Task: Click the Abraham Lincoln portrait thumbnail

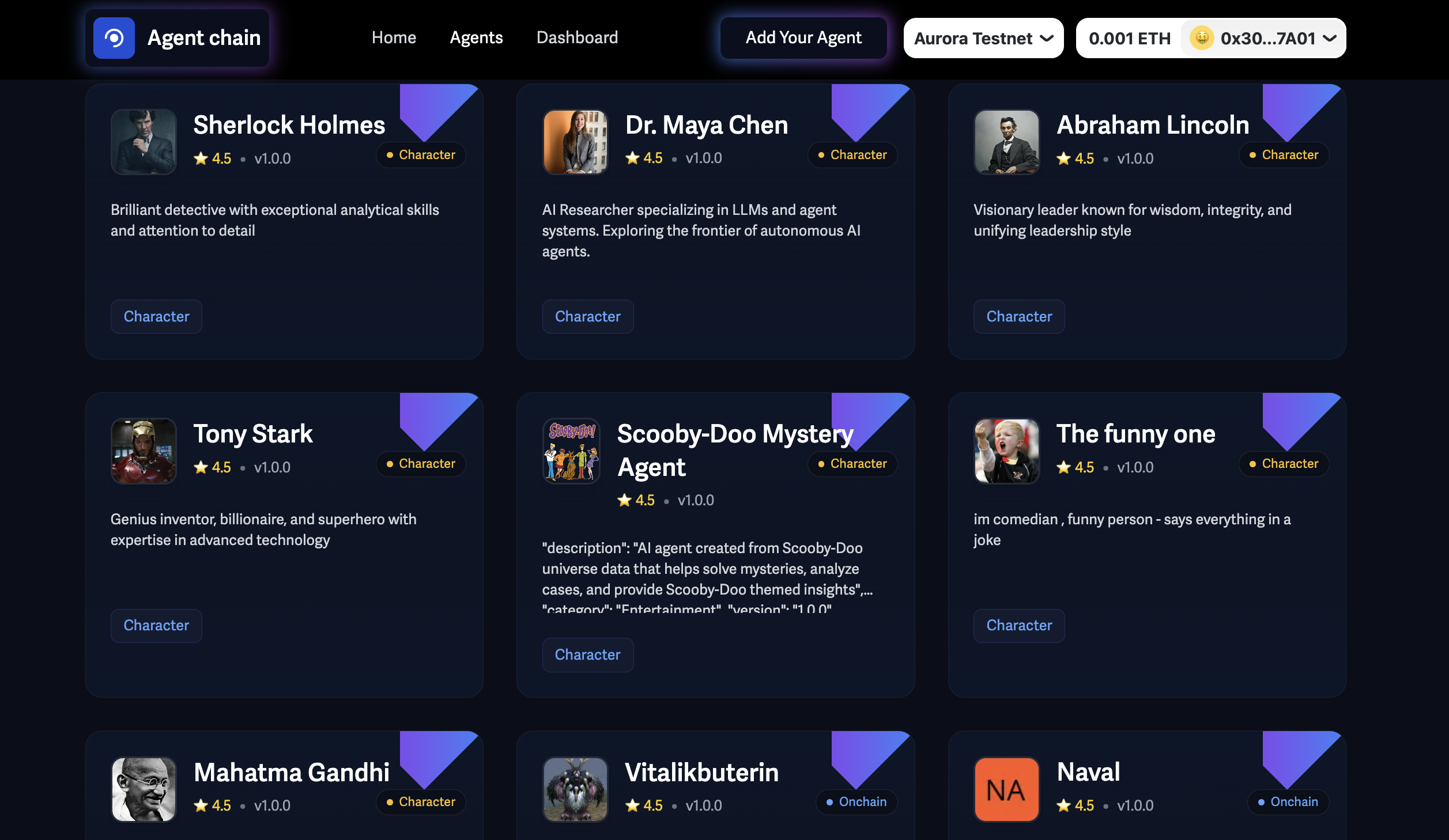Action: pos(1006,142)
